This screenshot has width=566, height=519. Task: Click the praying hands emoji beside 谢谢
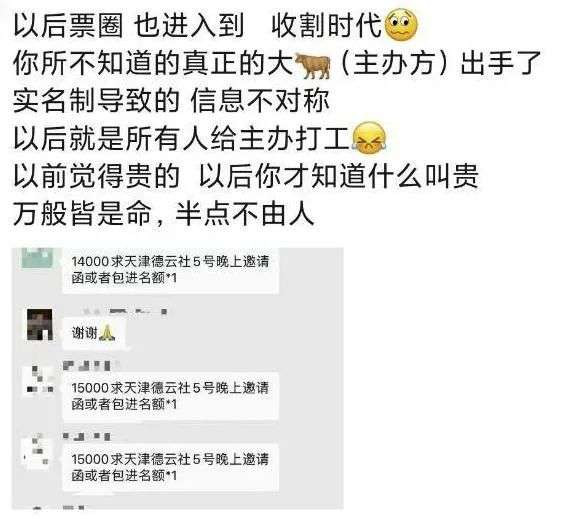click(x=107, y=333)
